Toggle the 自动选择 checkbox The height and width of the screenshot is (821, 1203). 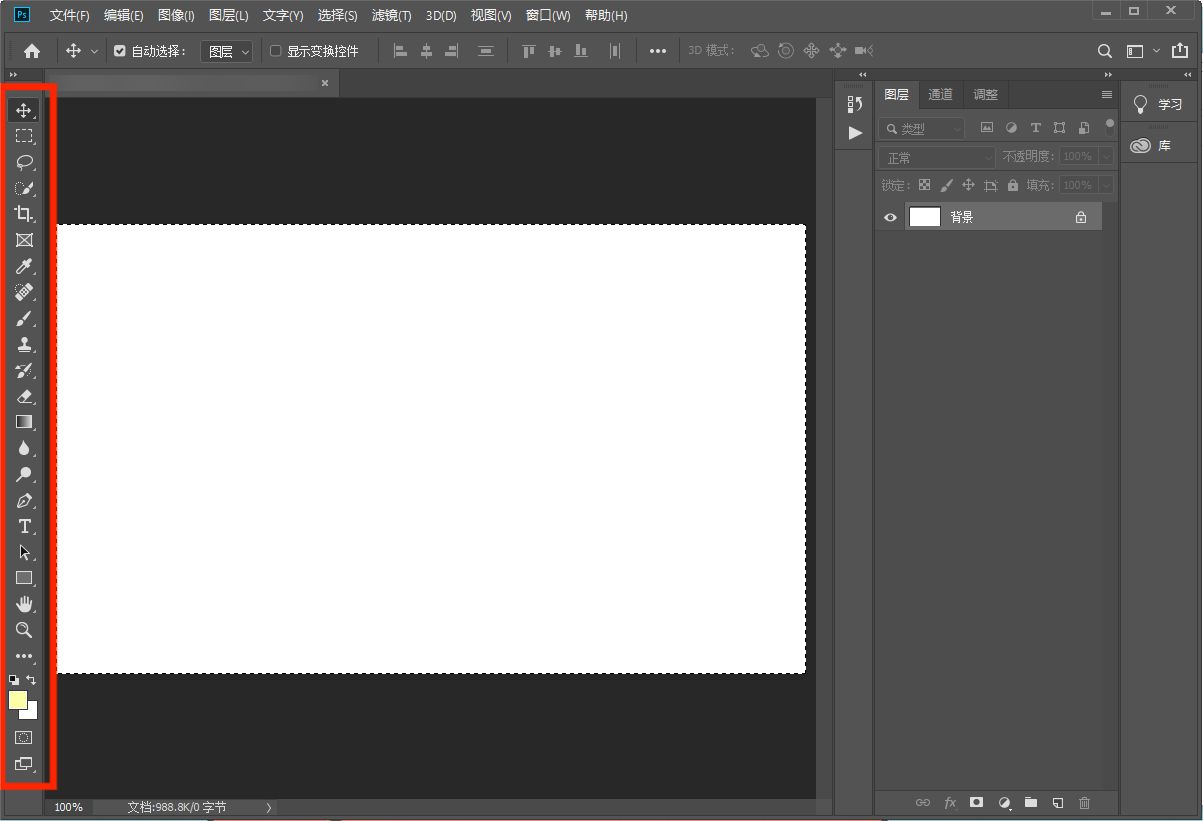(120, 51)
